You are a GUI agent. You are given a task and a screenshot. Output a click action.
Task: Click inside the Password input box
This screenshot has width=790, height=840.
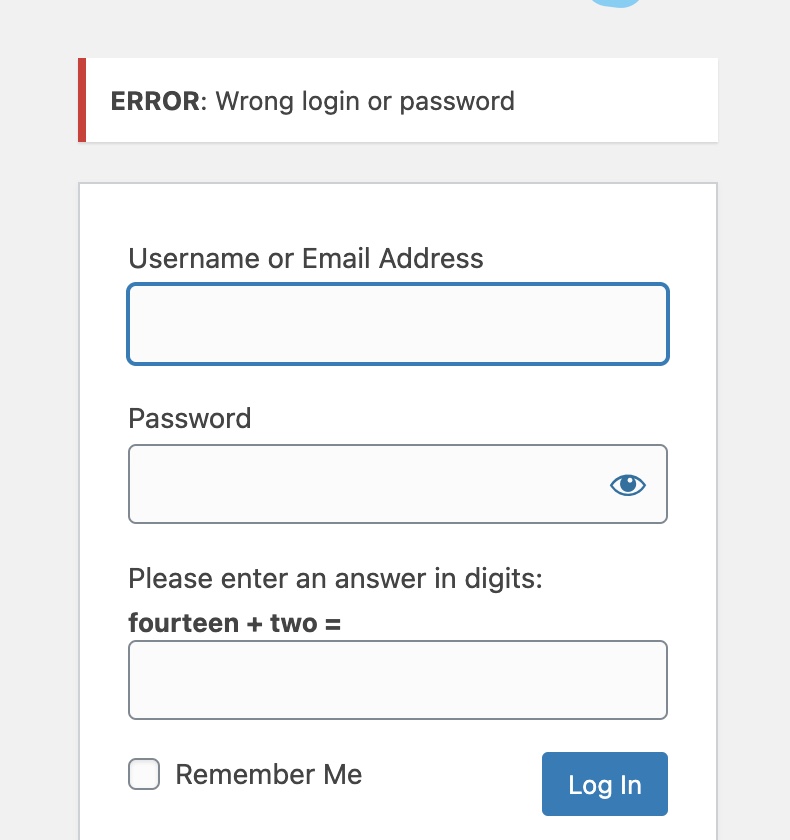[360, 484]
